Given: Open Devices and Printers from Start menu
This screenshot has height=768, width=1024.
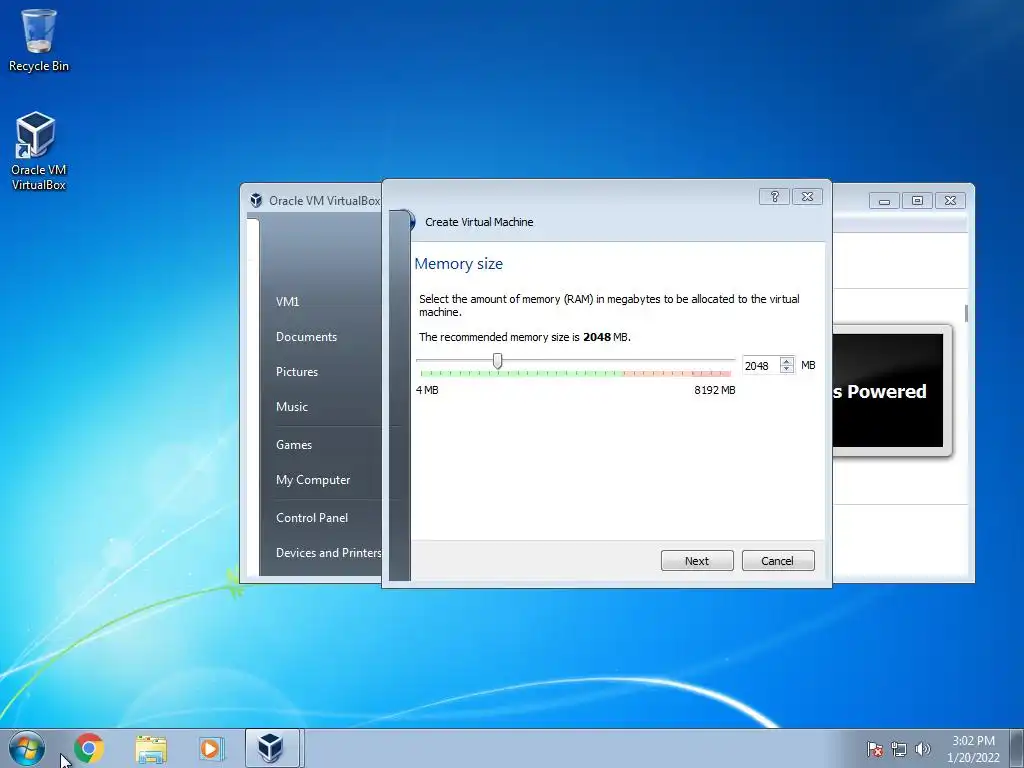Looking at the screenshot, I should (x=328, y=552).
